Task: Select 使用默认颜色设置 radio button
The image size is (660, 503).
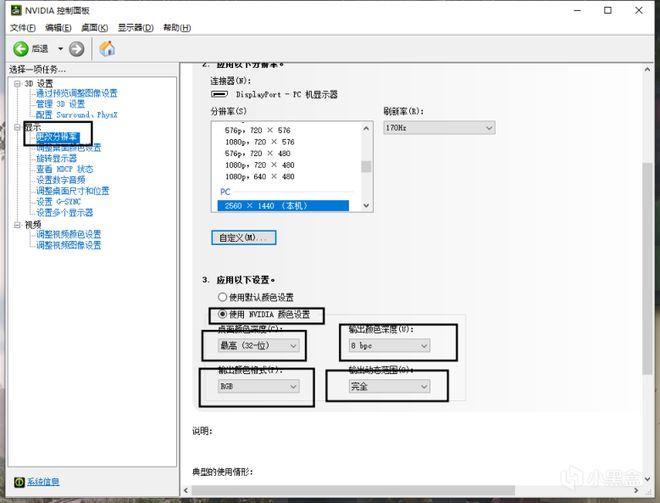Action: (221, 297)
